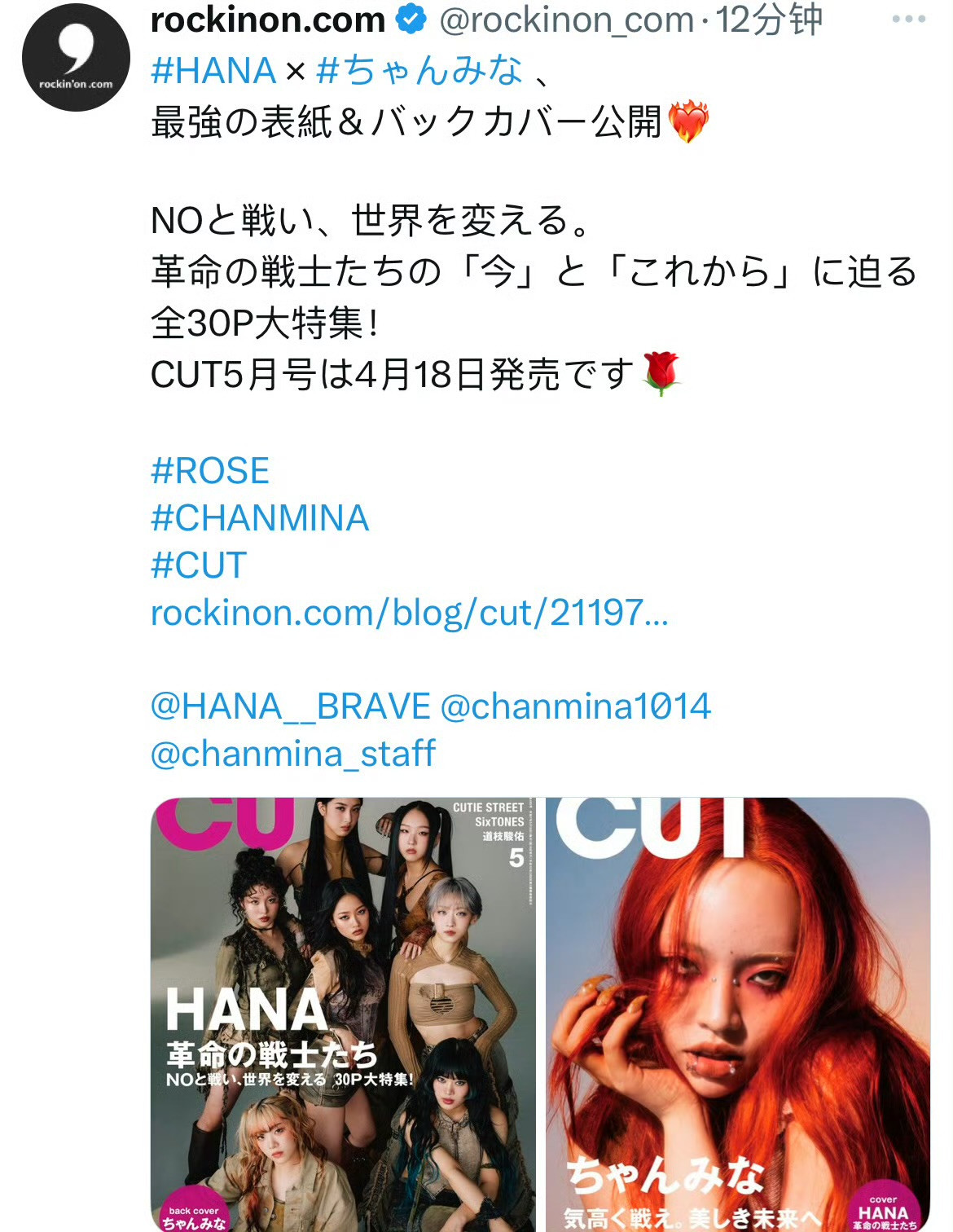
Task: Open the @chanmina_staff mention
Action: (x=293, y=754)
